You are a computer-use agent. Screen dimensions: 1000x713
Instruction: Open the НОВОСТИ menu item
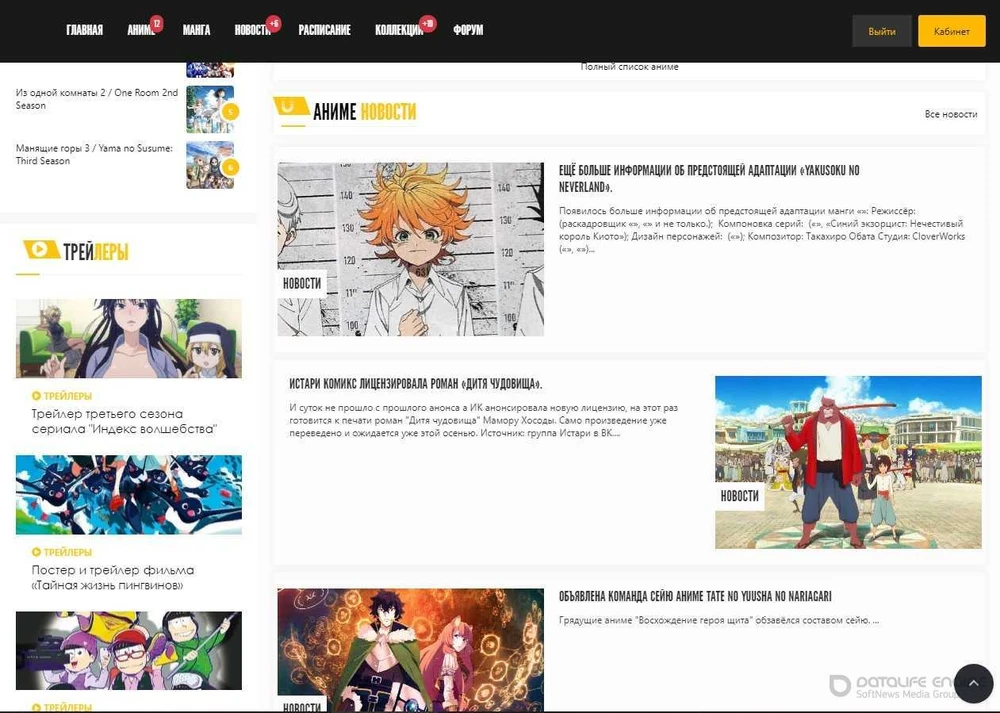(253, 30)
